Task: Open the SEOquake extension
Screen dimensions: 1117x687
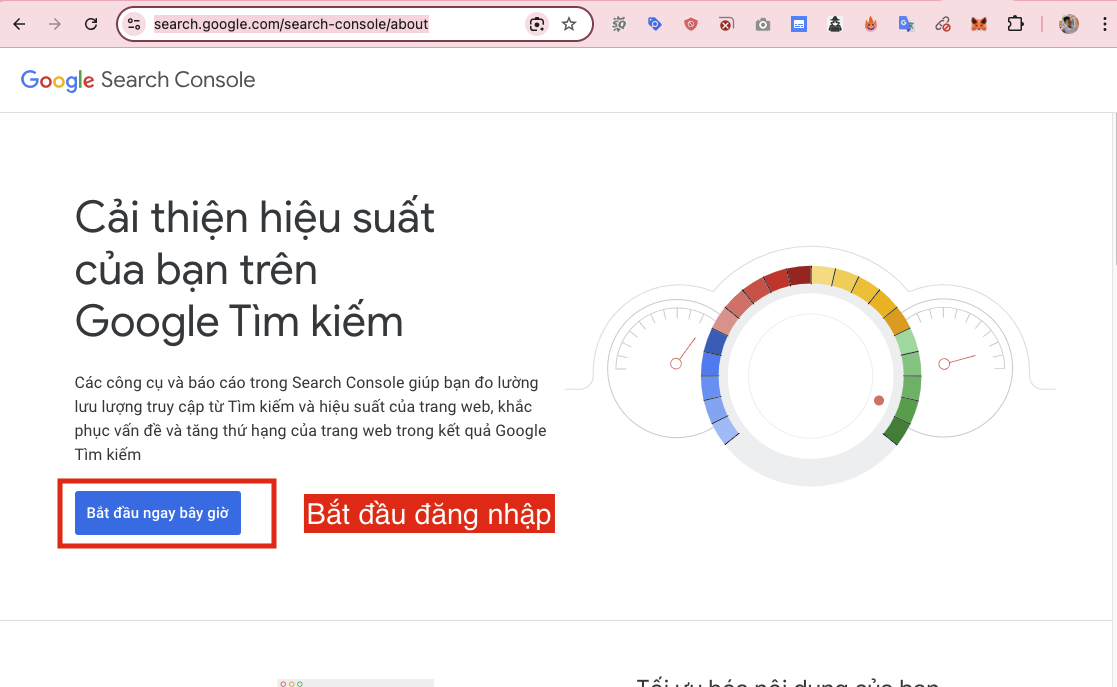Action: tap(618, 24)
